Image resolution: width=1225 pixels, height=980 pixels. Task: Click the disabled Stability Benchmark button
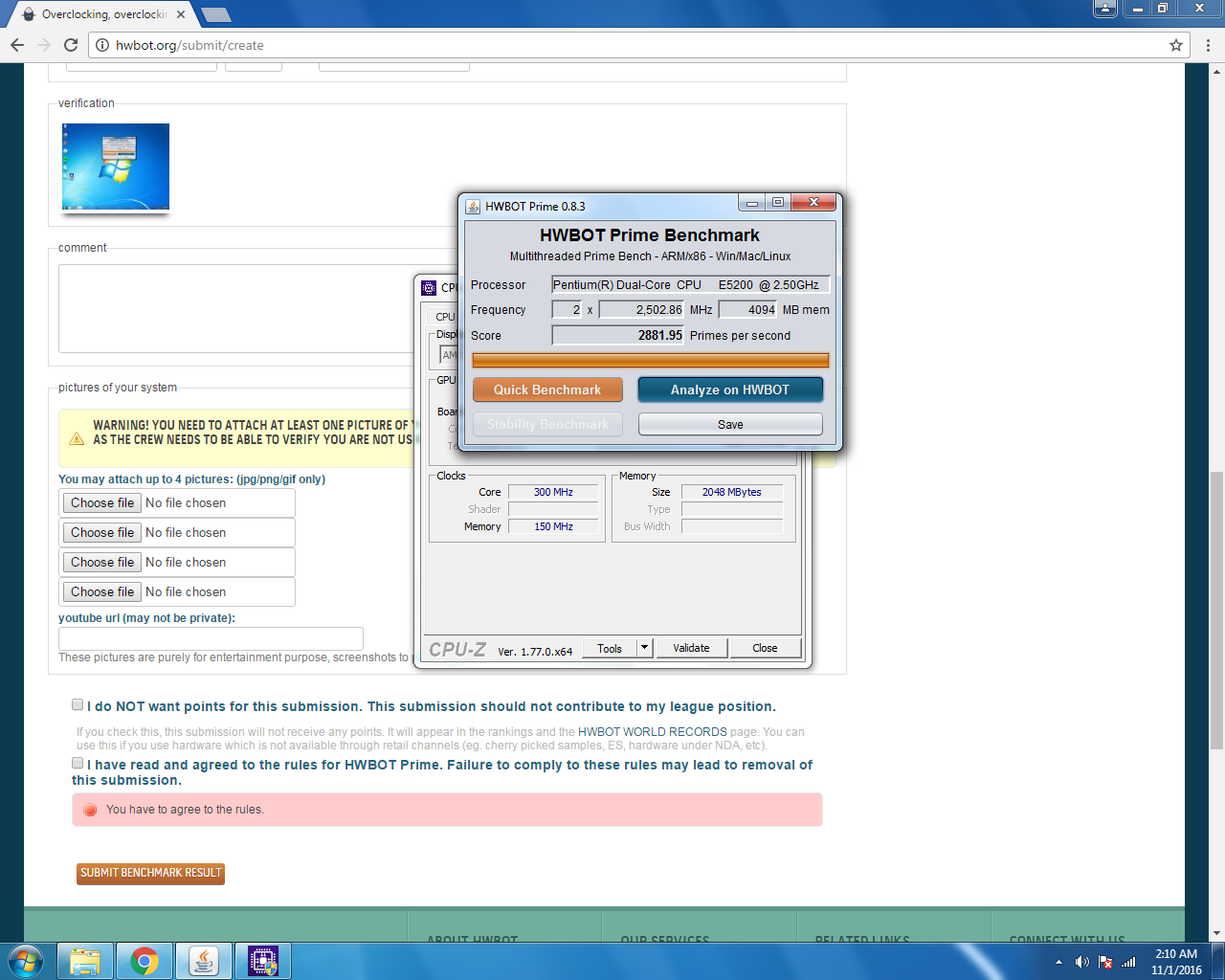coord(547,424)
